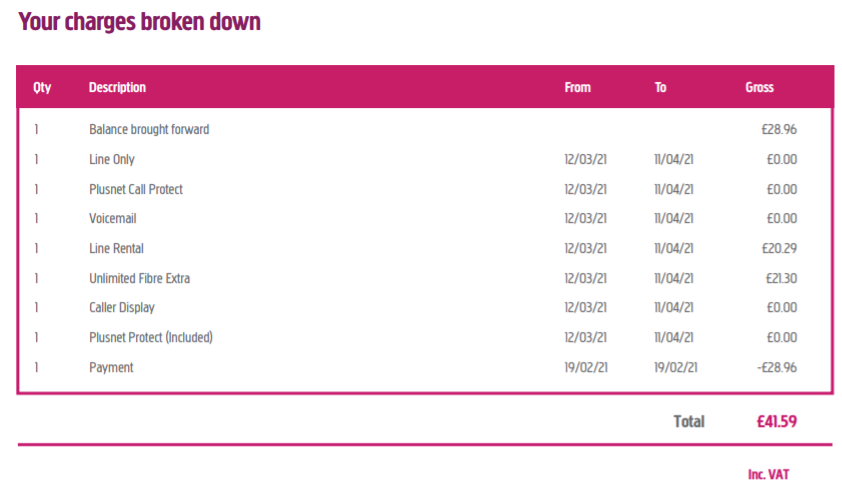842x487 pixels.
Task: Select the 'Unlimited Fibre Extra' entry
Action: pyautogui.click(x=139, y=278)
